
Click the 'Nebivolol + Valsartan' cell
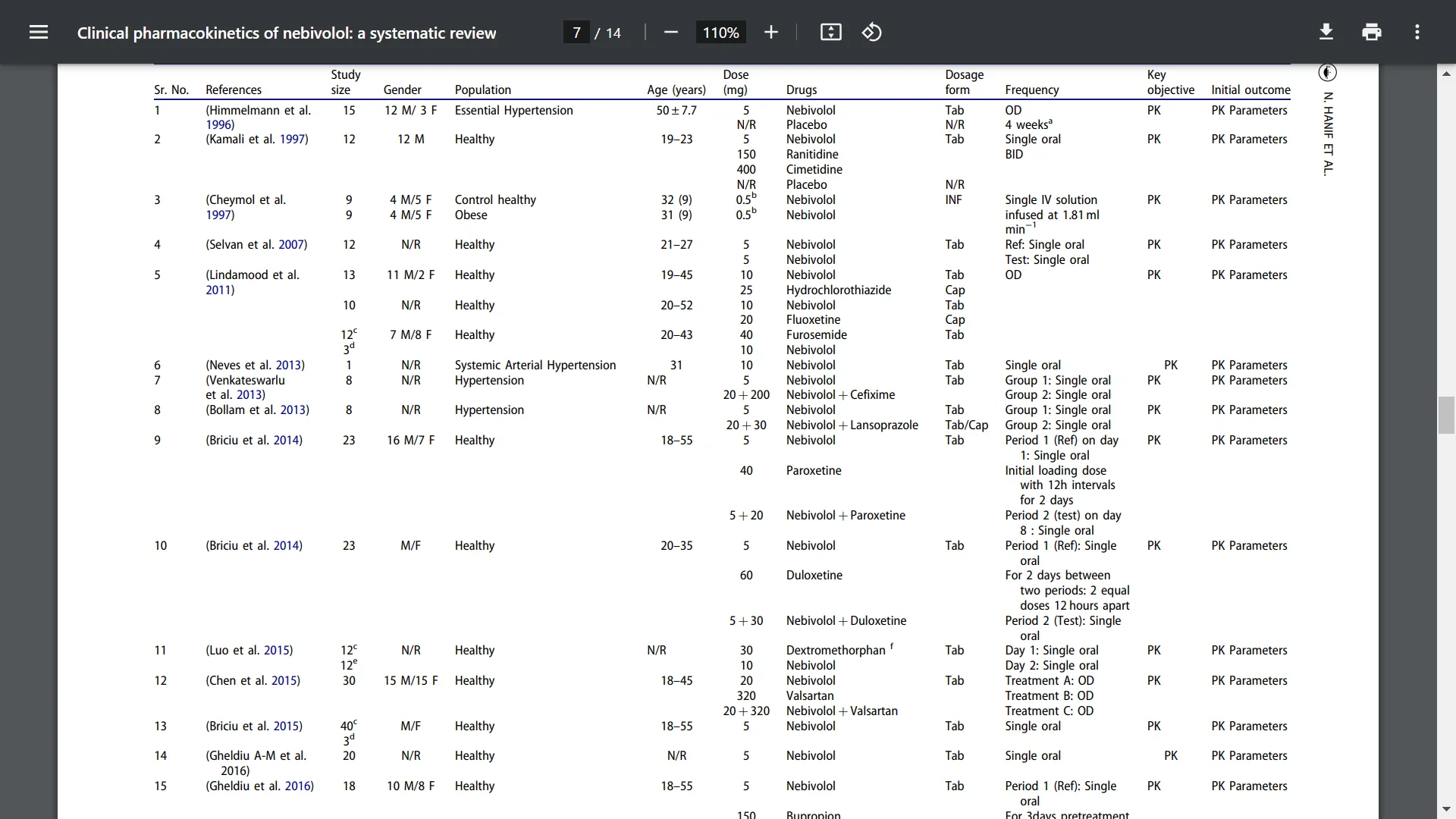[x=842, y=711]
